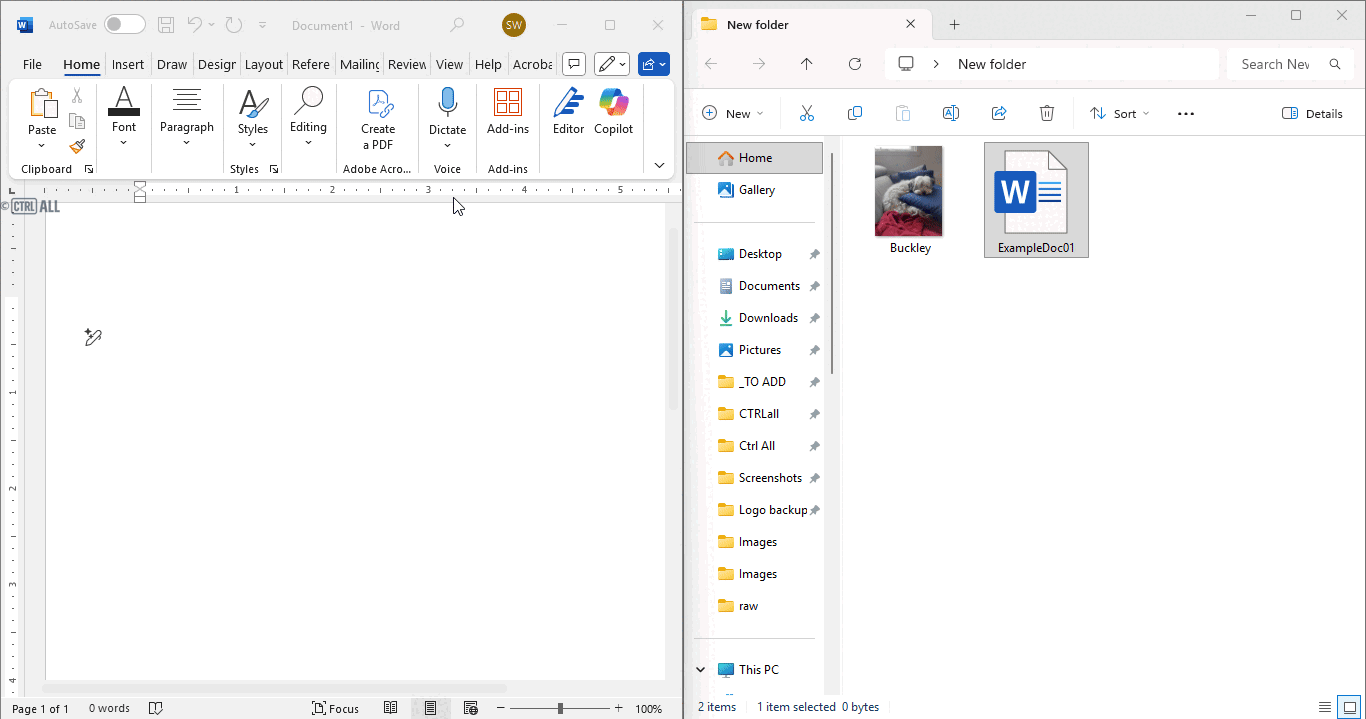1366x719 pixels.
Task: Select the Buckley photo thumbnail
Action: click(909, 191)
